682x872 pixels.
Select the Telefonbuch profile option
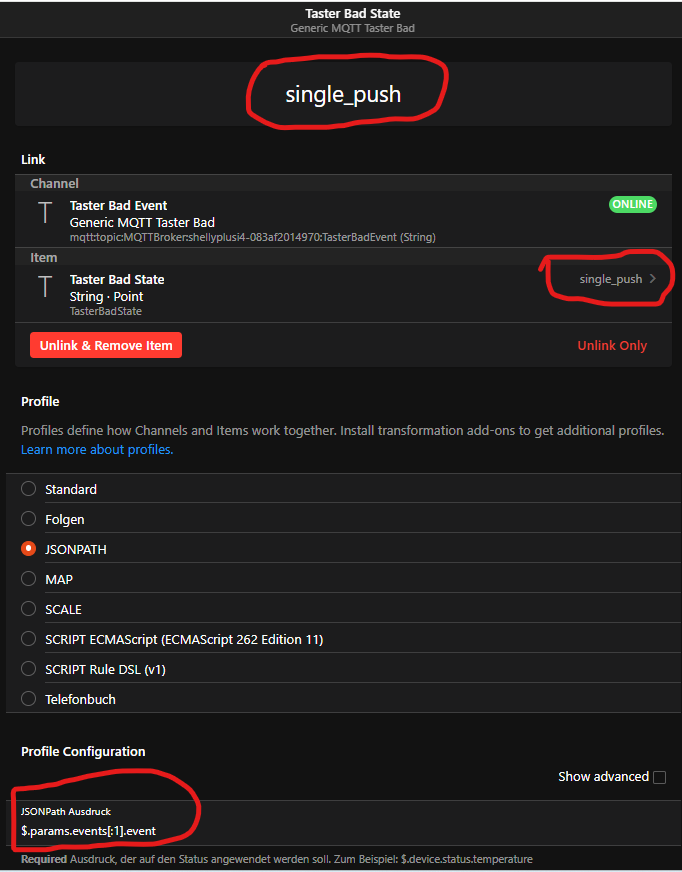click(x=28, y=699)
